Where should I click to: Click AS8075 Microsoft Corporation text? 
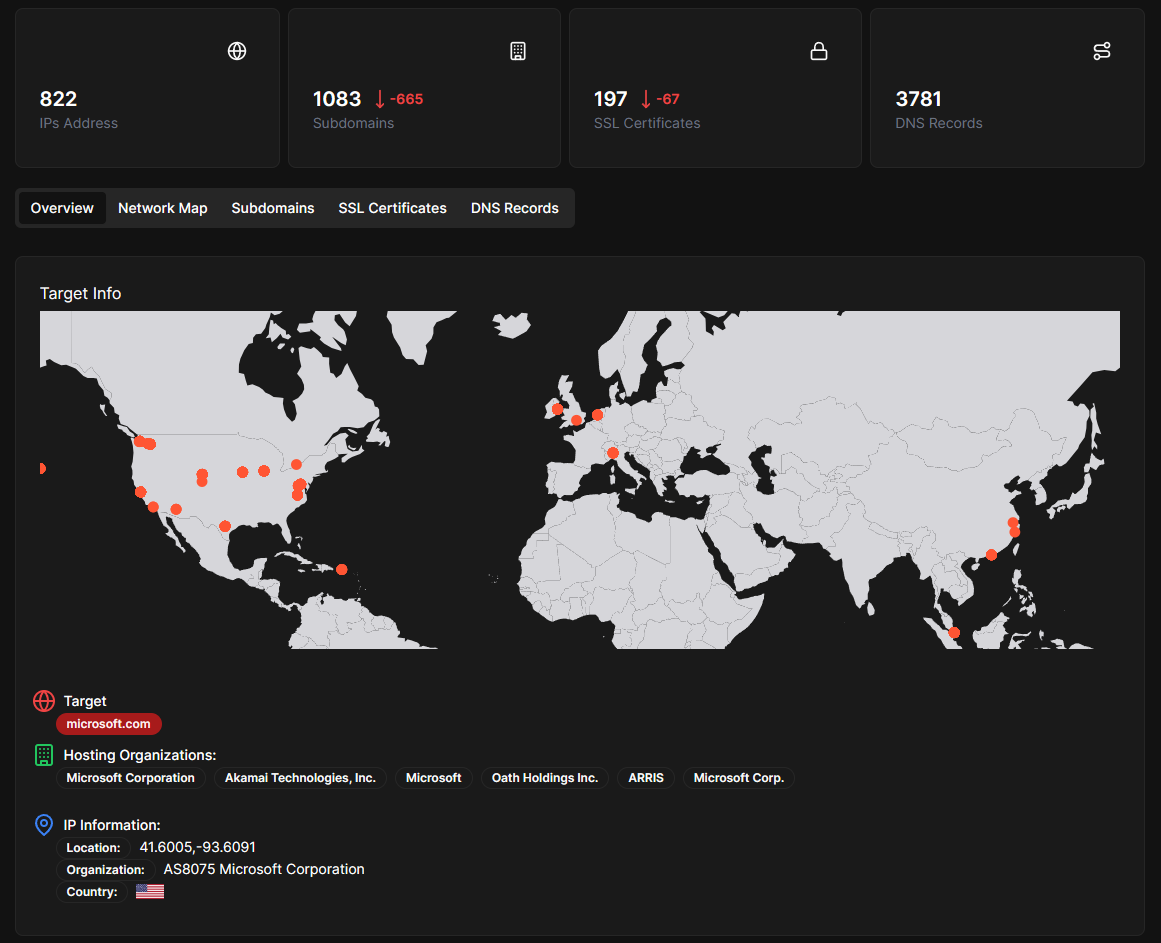[264, 870]
